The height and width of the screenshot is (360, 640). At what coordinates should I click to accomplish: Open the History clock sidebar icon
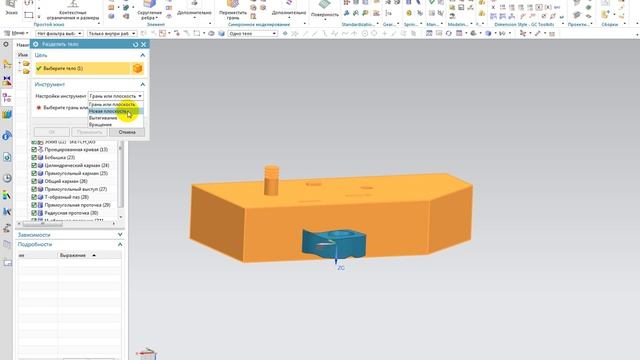7,178
